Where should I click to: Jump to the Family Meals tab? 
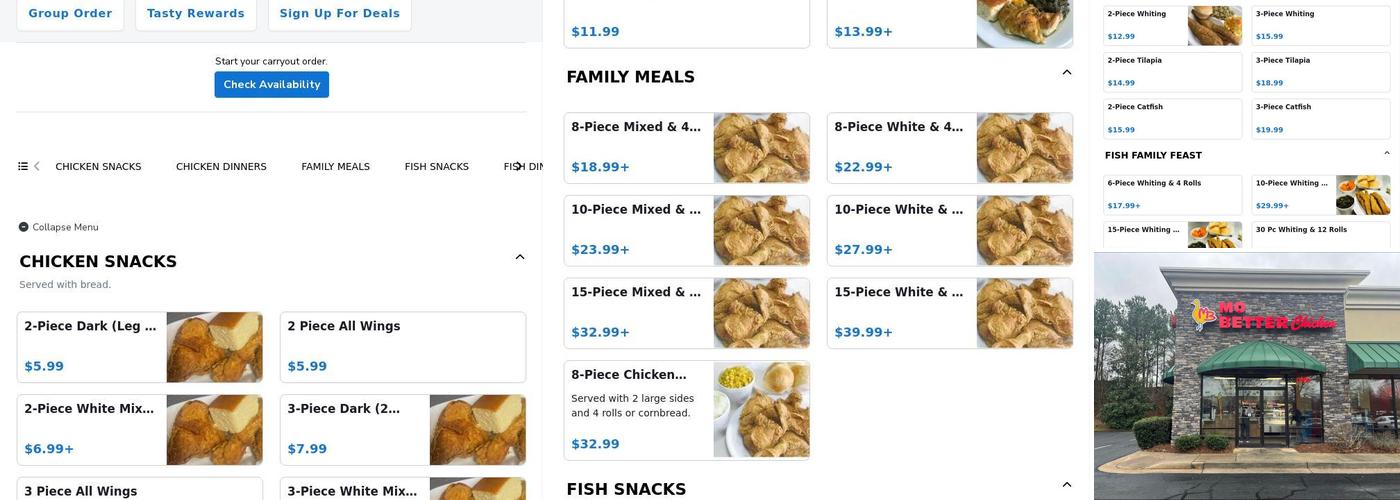point(335,167)
